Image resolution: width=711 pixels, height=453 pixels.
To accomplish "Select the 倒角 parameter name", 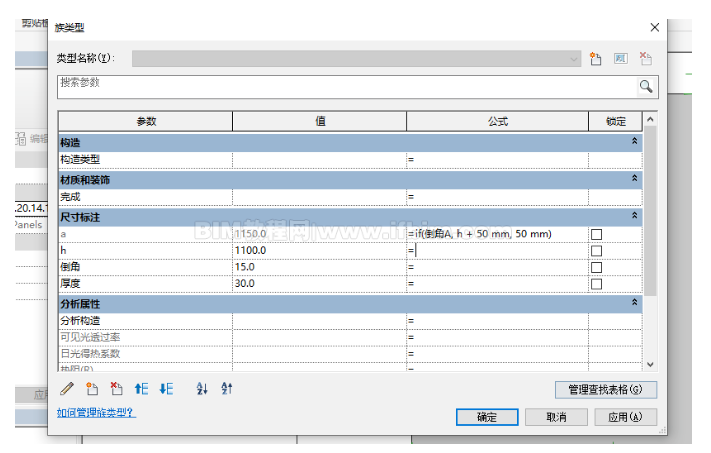I will click(70, 267).
